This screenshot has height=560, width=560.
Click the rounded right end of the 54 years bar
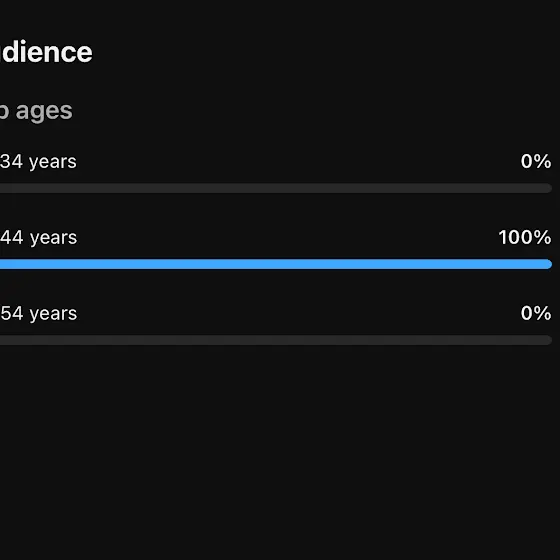coord(548,340)
